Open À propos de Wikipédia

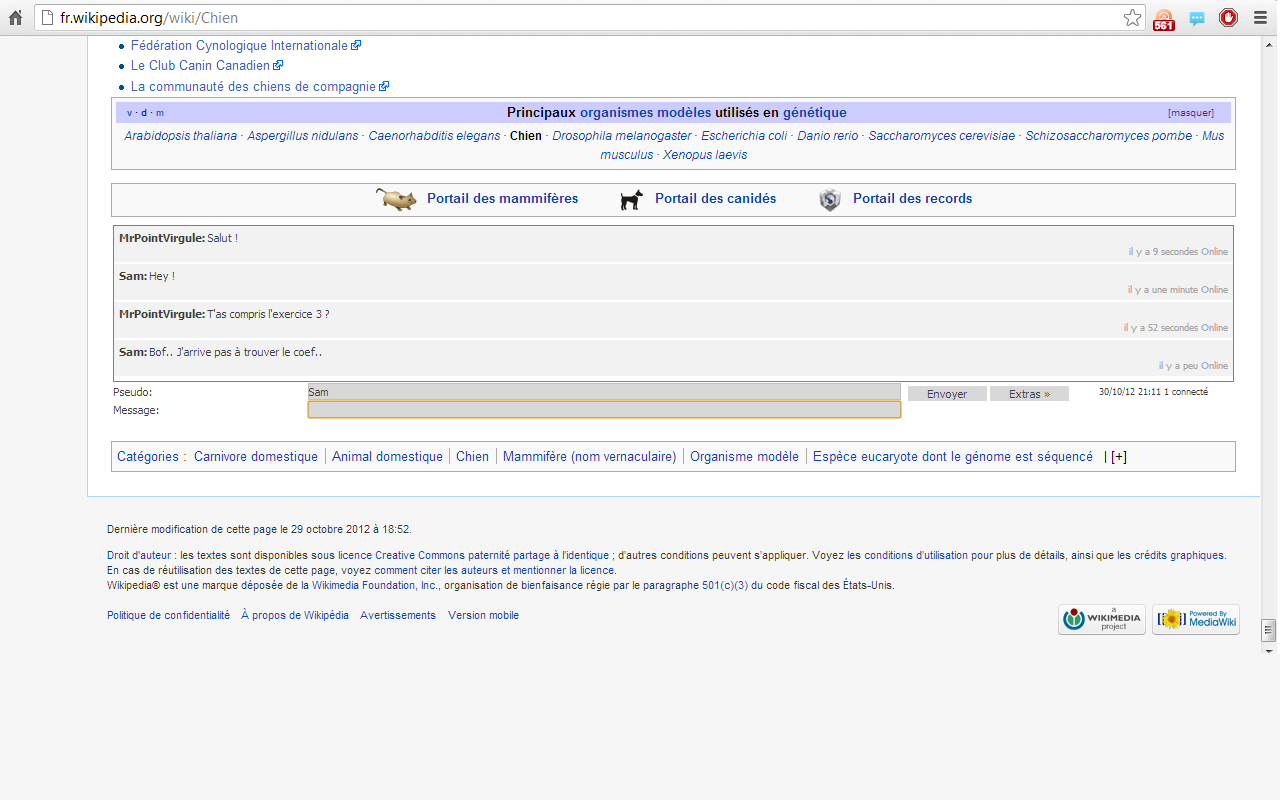(295, 616)
